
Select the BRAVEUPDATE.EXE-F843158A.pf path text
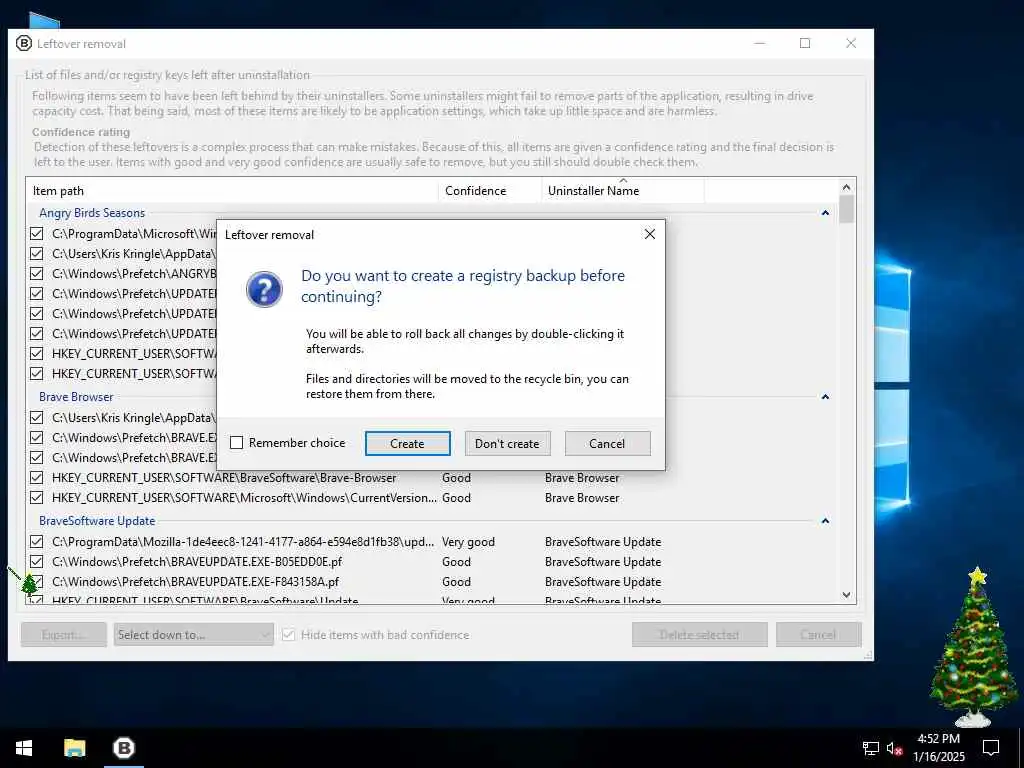[195, 582]
